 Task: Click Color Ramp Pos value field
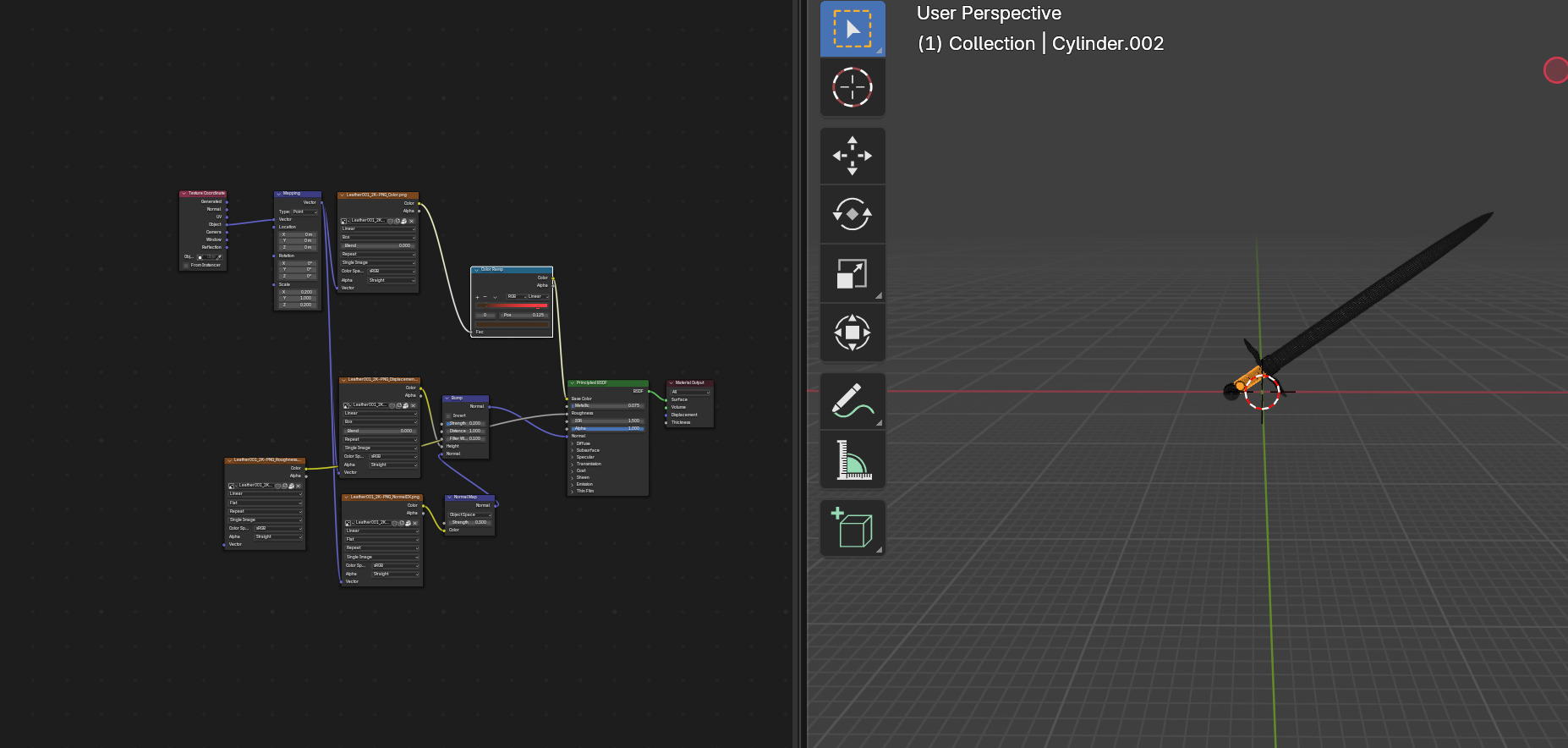tap(524, 315)
